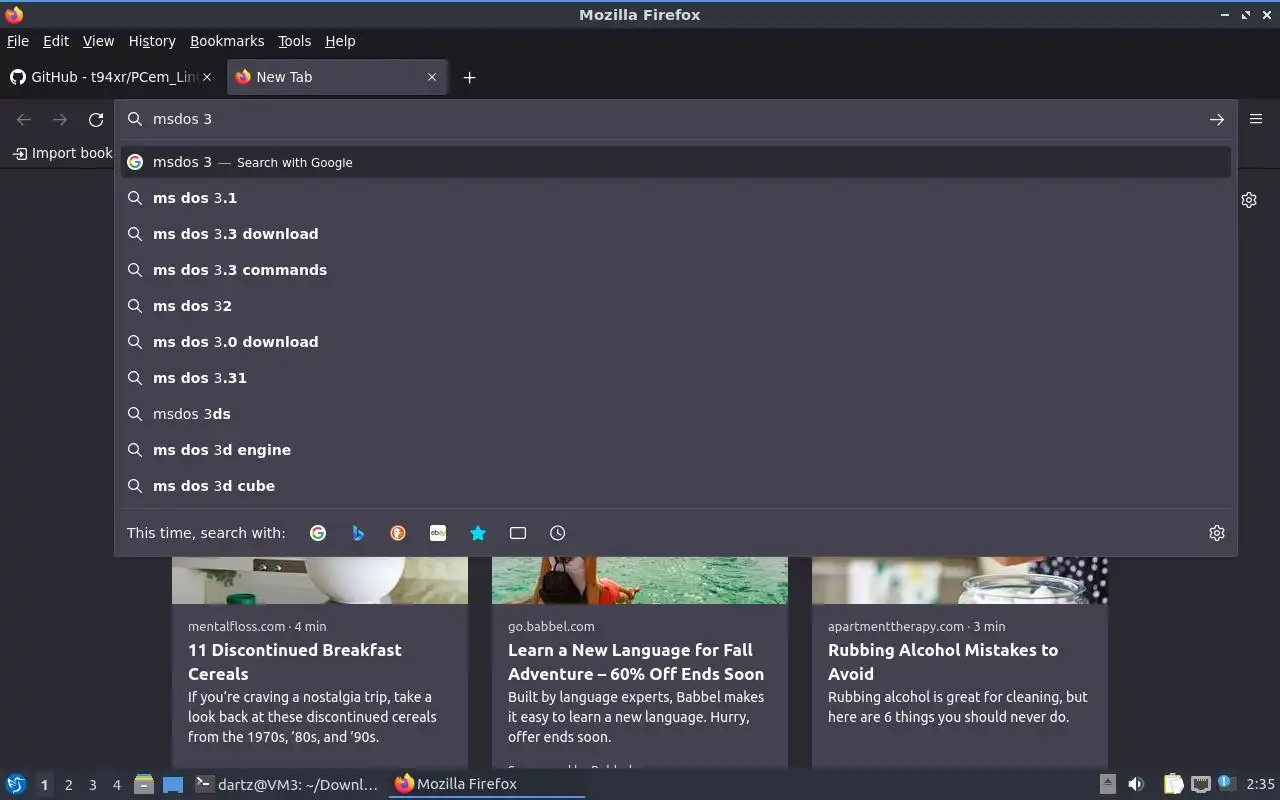This screenshot has width=1280, height=800.
Task: Switch to workspace 3 in taskbar
Action: pyautogui.click(x=92, y=785)
